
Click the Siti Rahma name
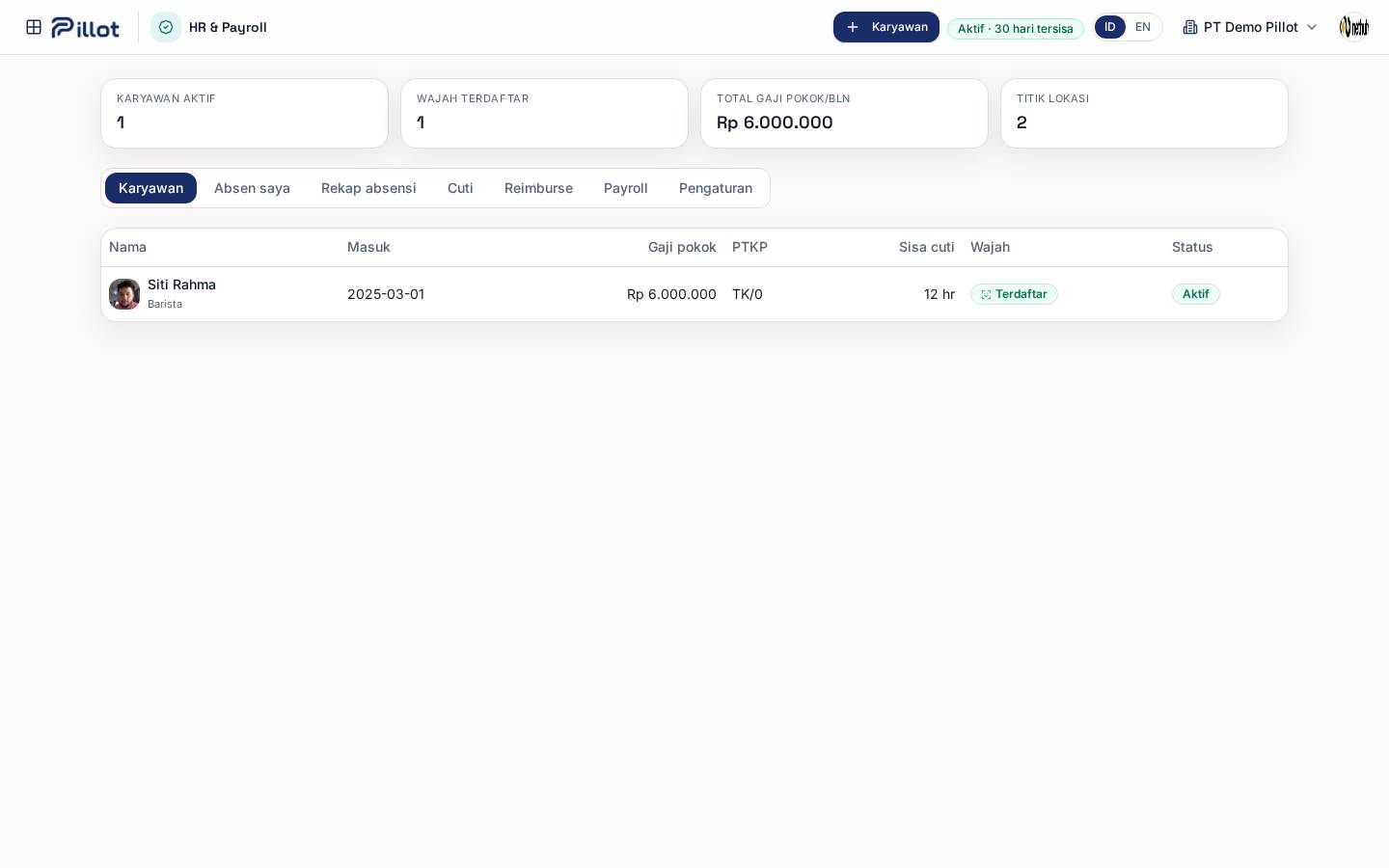(181, 285)
